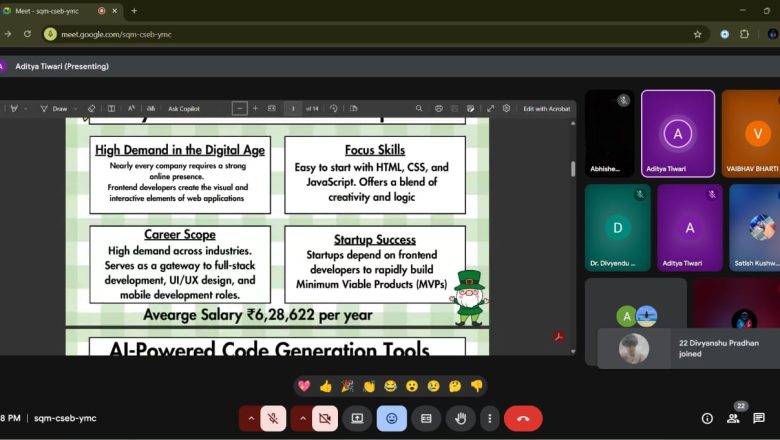Open chat with everyone
780x440 pixels.
pos(759,418)
